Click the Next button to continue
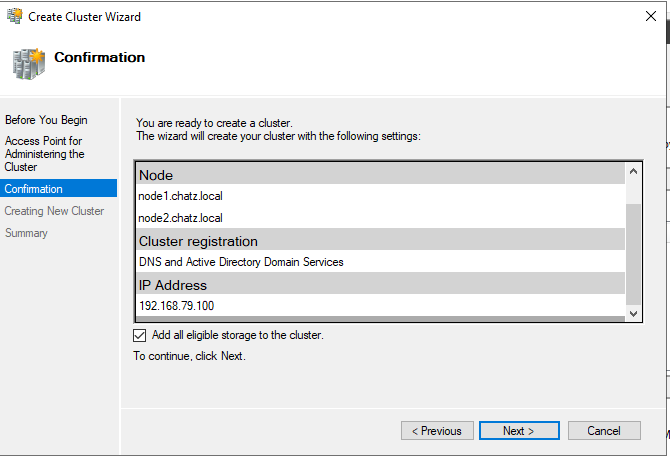This screenshot has width=670, height=457. click(519, 431)
